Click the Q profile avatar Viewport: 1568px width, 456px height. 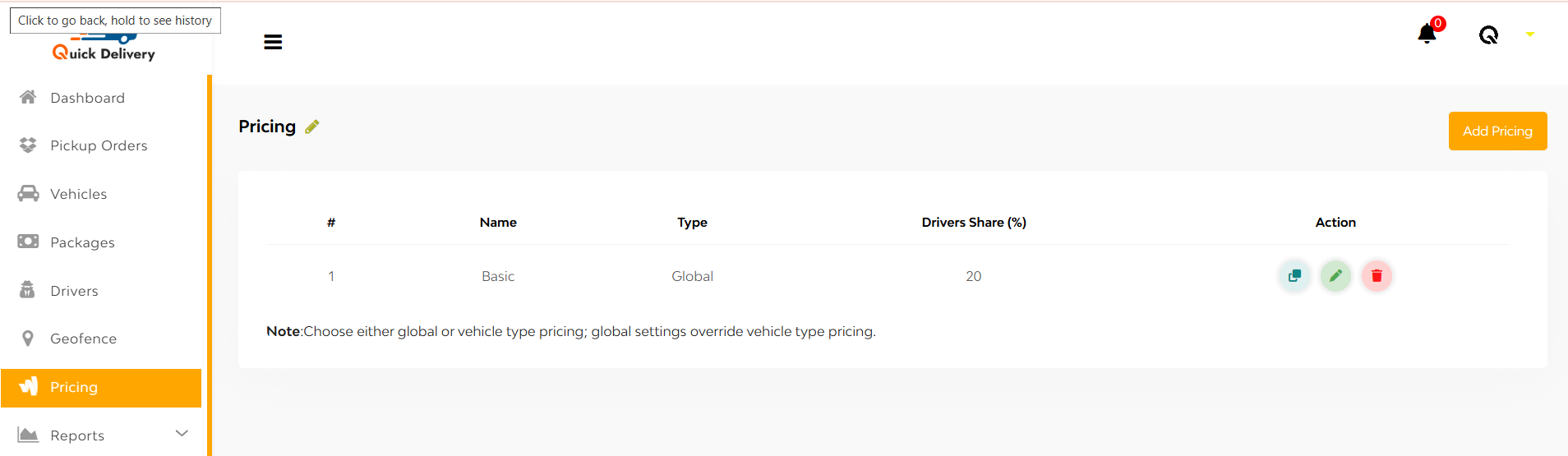pos(1488,35)
